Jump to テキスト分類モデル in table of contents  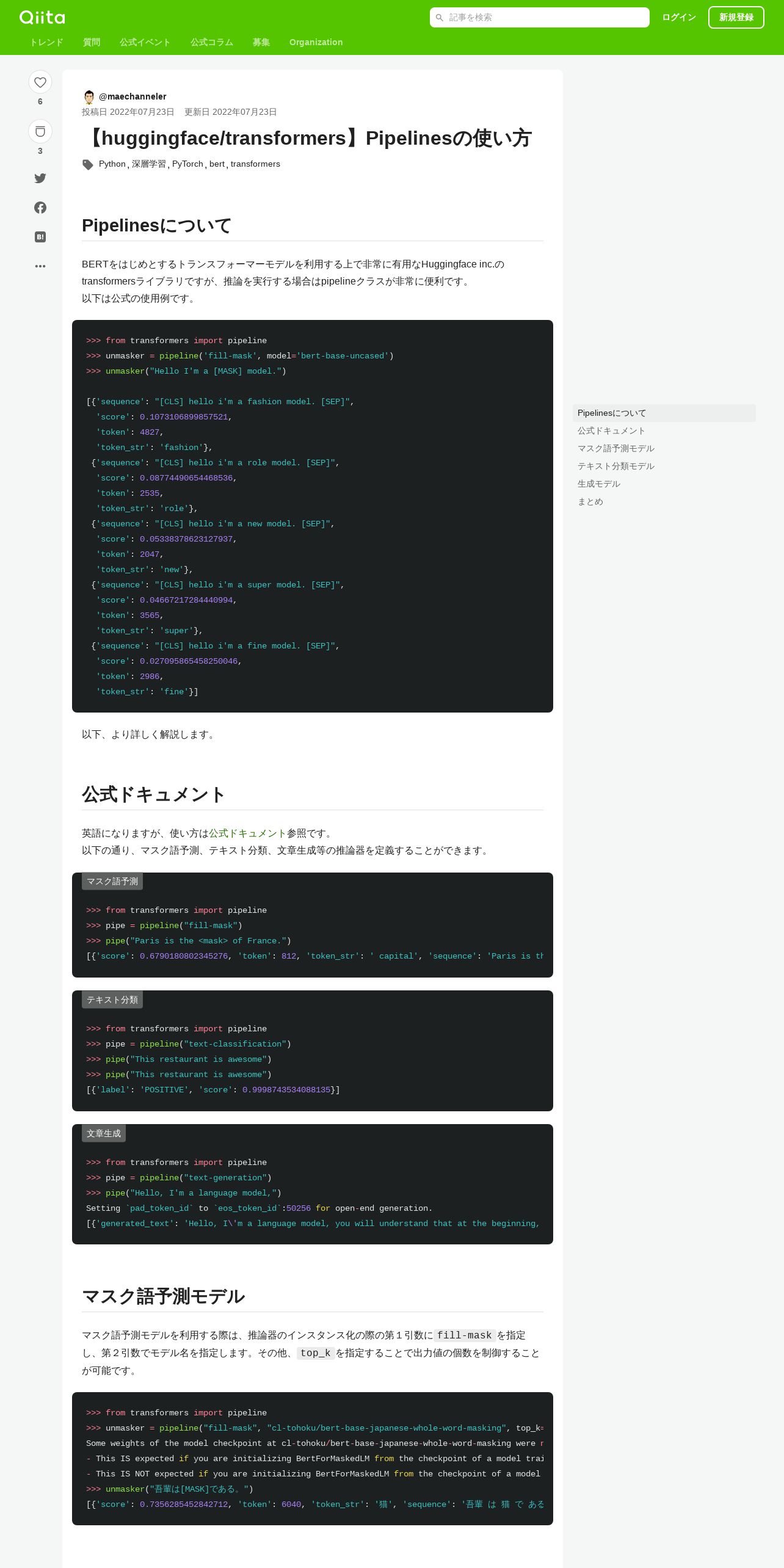click(664, 466)
